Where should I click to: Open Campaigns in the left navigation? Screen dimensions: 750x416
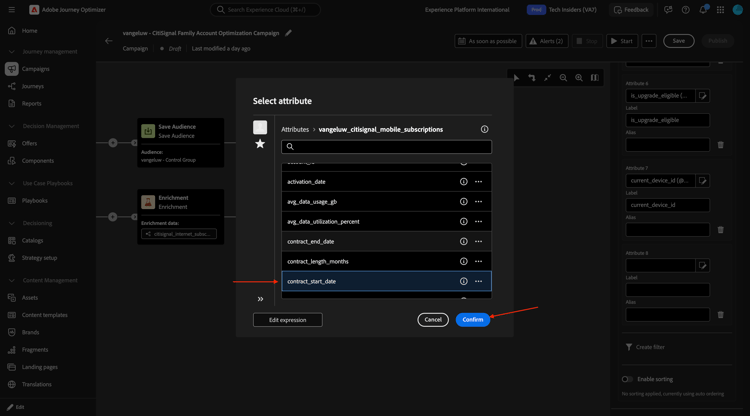(x=35, y=69)
